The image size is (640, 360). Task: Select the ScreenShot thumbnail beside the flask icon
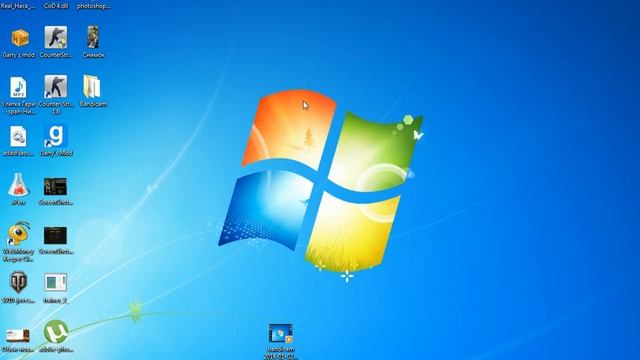pyautogui.click(x=56, y=187)
